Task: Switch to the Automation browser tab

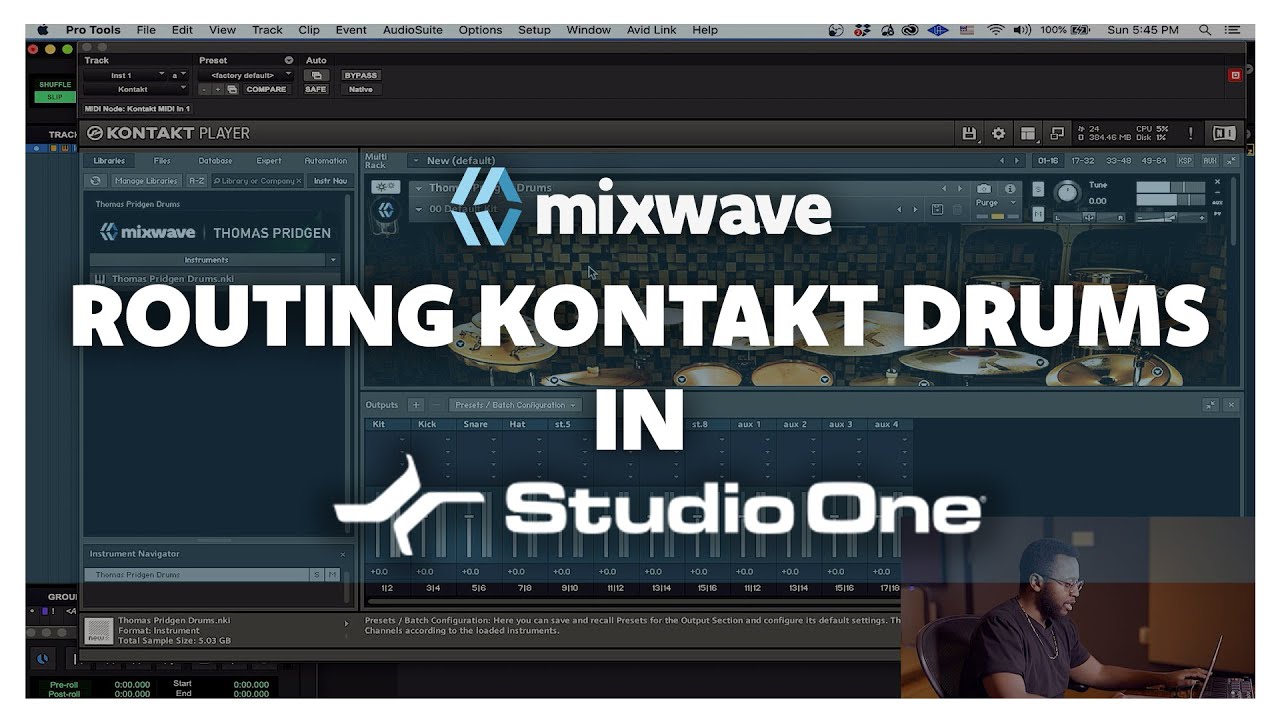Action: coord(325,160)
